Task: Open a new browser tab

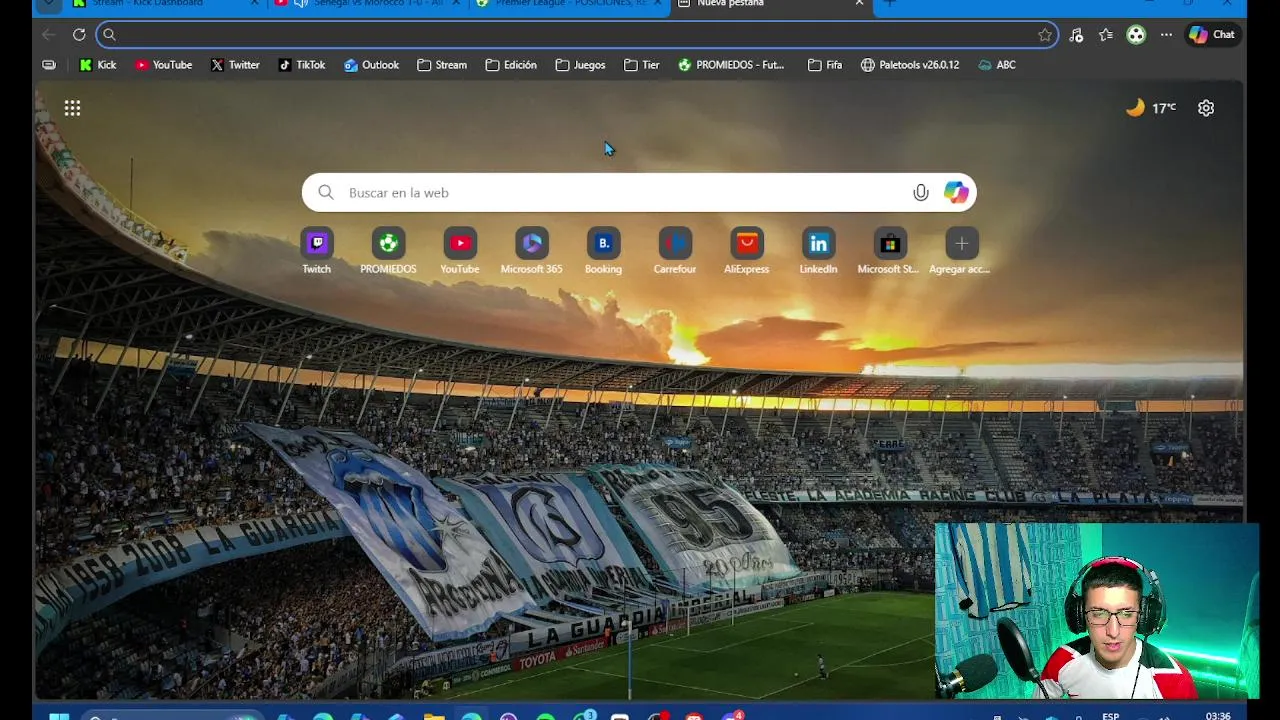Action: coord(889,3)
